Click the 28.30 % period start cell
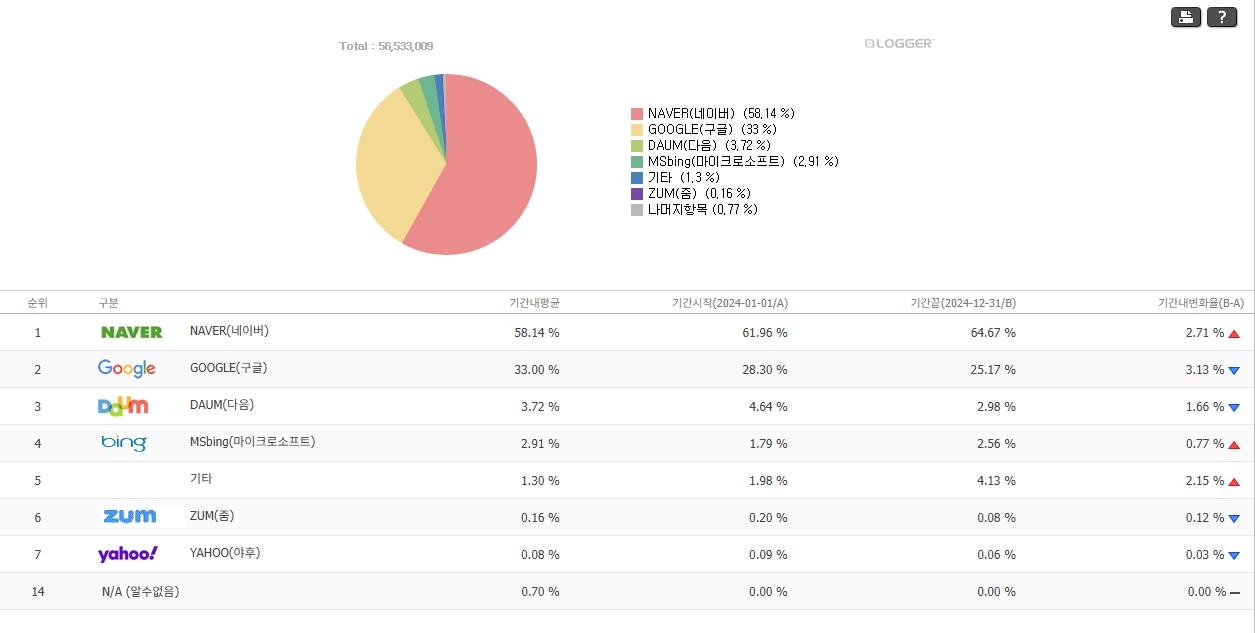1255x633 pixels. point(765,370)
